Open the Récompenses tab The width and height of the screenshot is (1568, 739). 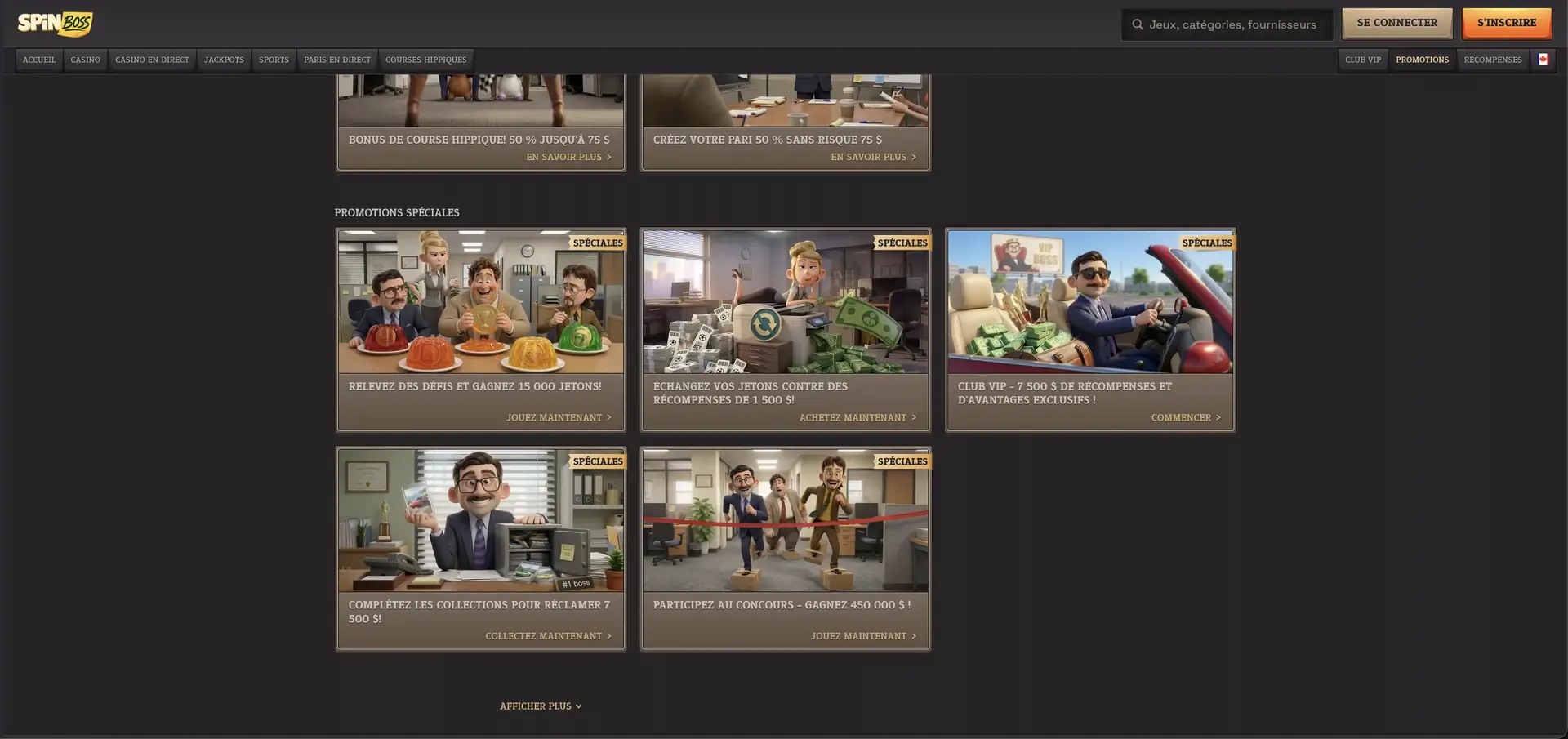(x=1492, y=60)
